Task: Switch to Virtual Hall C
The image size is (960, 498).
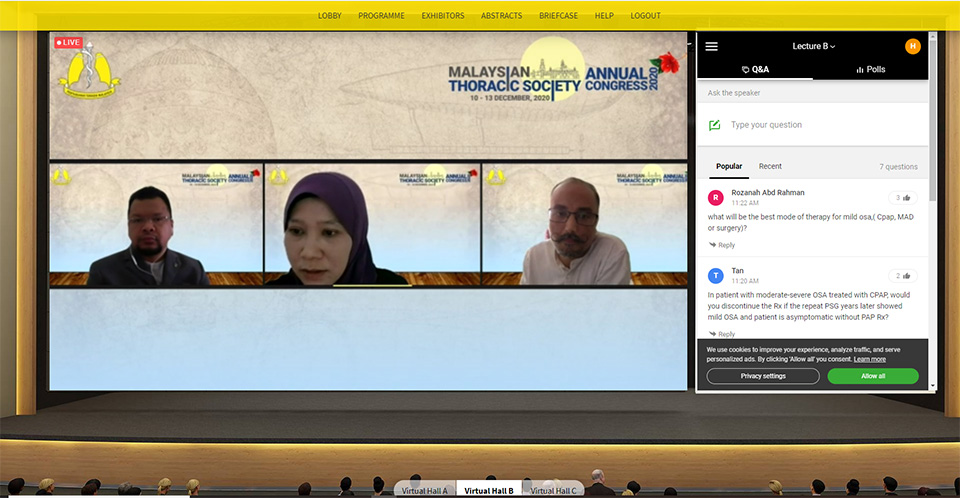Action: point(553,489)
